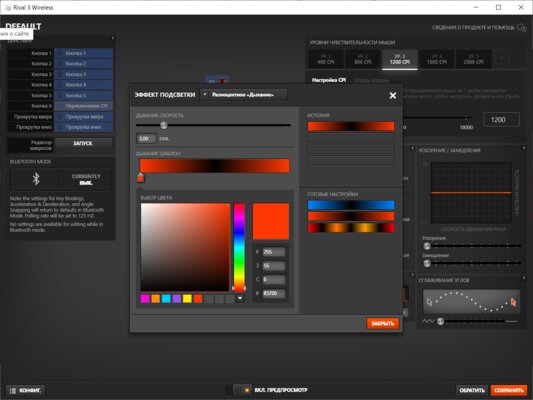Viewport: 533px width, 400px height.
Task: Click the Bluetooth icon in Bluetooth Mode panel
Action: tap(36, 179)
